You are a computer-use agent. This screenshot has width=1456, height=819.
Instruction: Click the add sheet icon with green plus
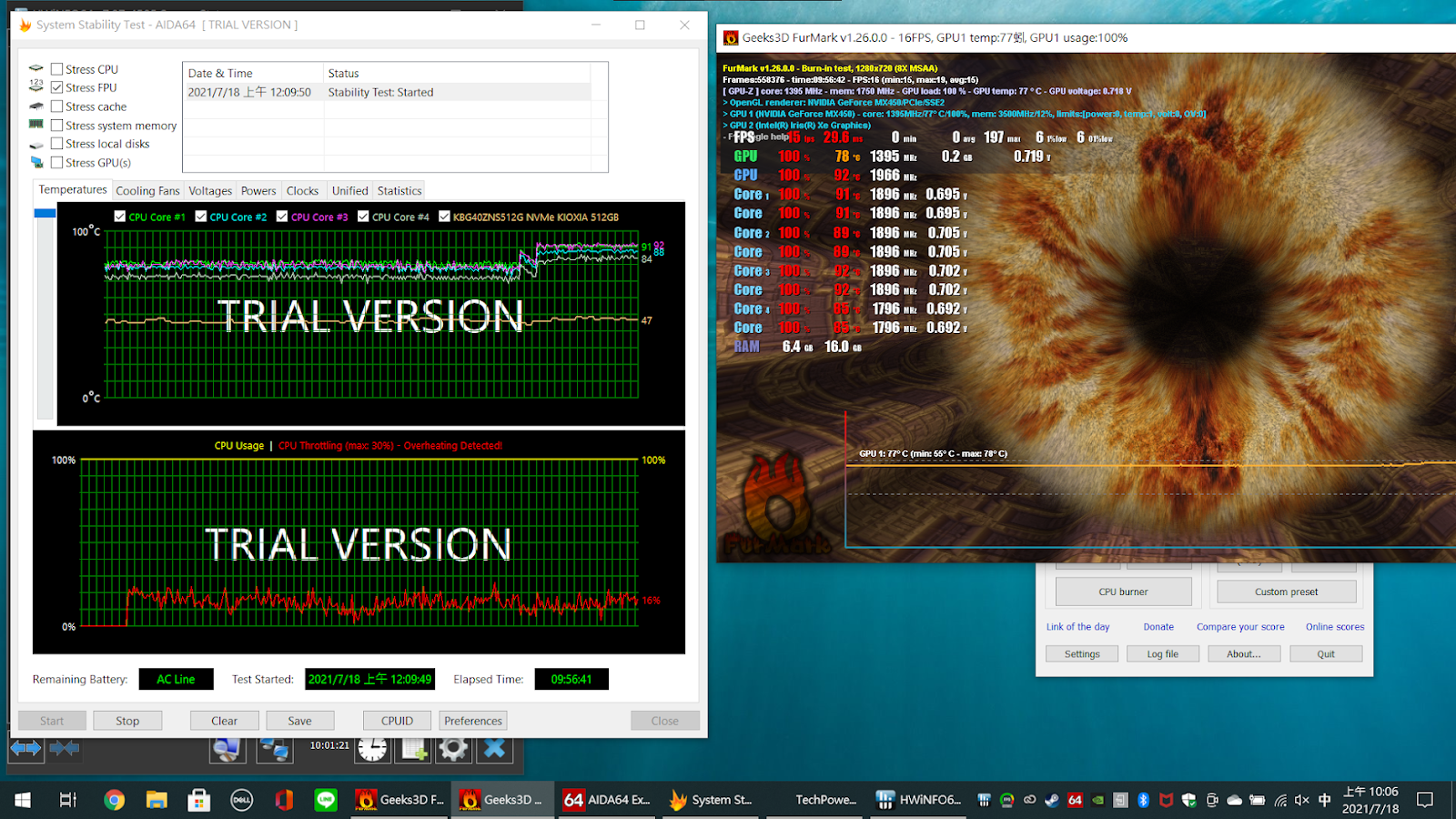point(414,749)
